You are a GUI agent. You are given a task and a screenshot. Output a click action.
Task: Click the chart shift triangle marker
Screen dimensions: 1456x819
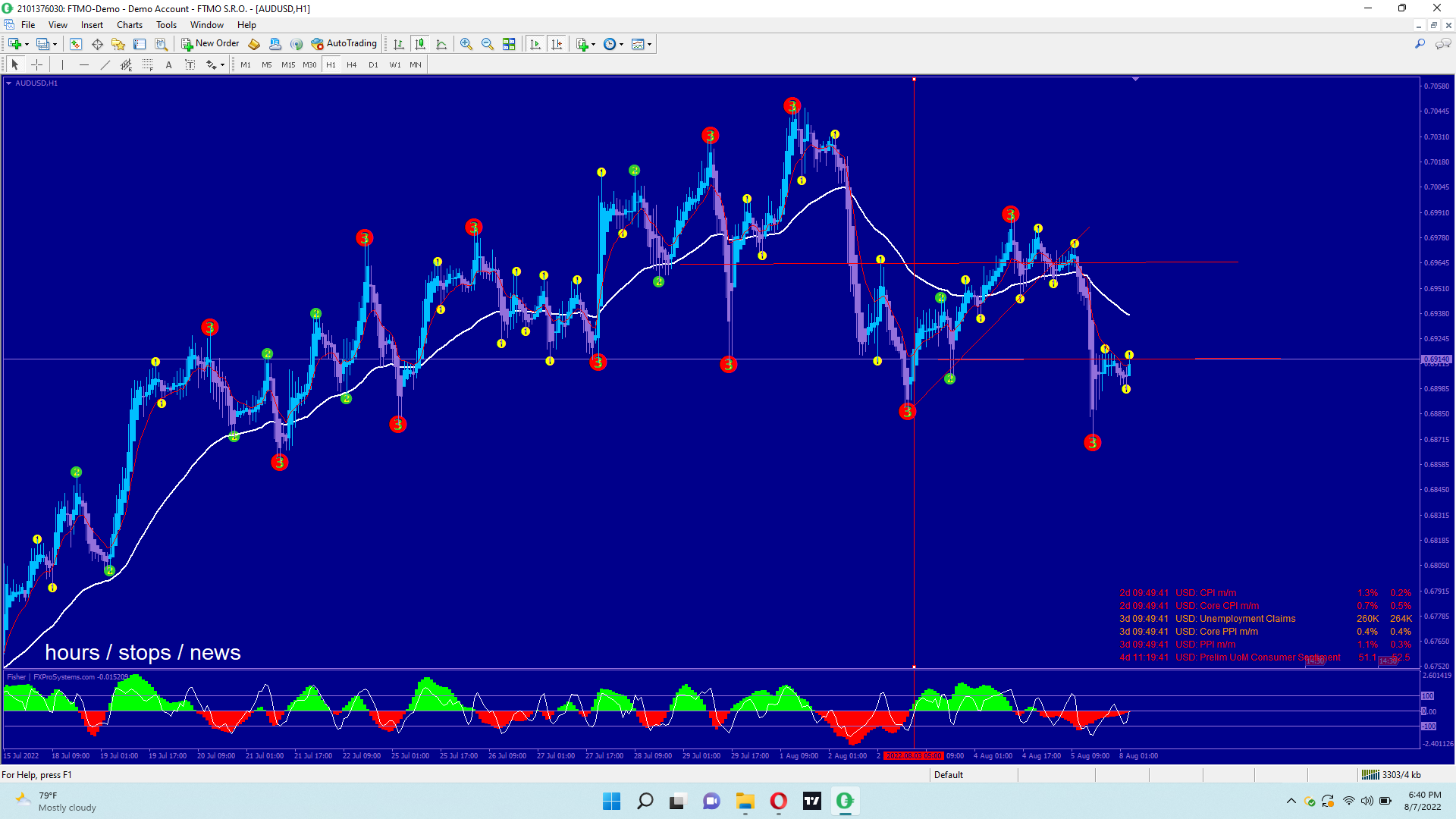(1135, 79)
